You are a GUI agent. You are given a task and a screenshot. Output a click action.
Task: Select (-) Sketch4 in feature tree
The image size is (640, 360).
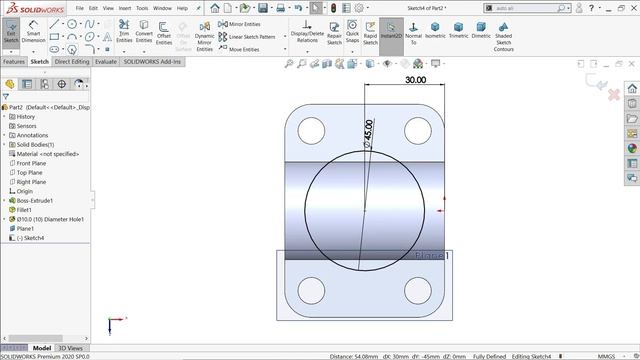pos(30,238)
